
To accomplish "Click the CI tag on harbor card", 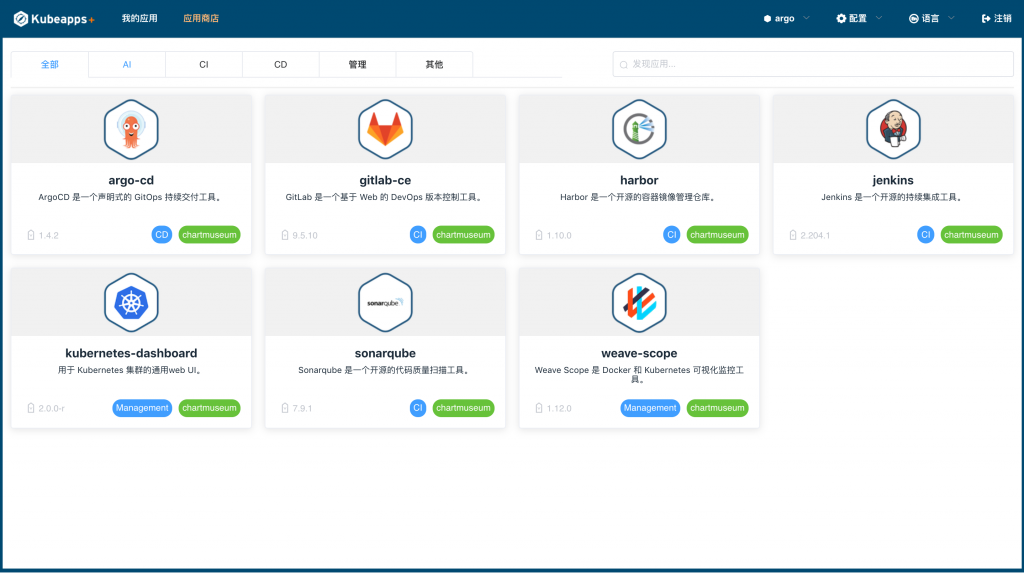I will [671, 235].
